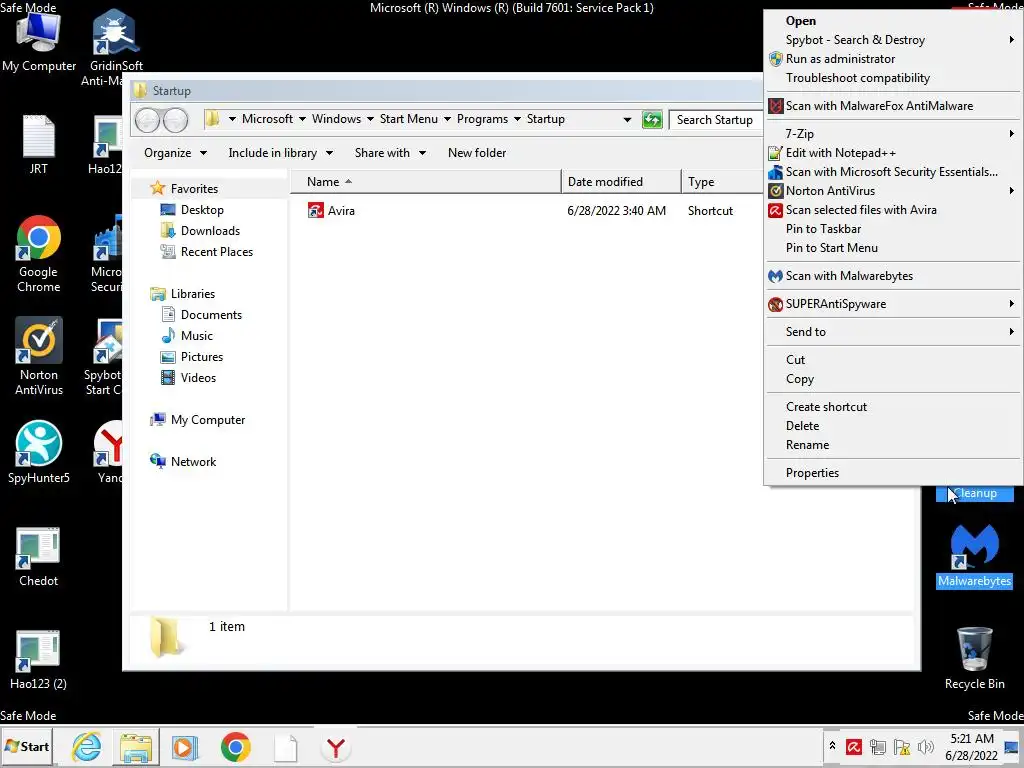Open Include in library dropdown
The image size is (1024, 768).
tap(280, 153)
